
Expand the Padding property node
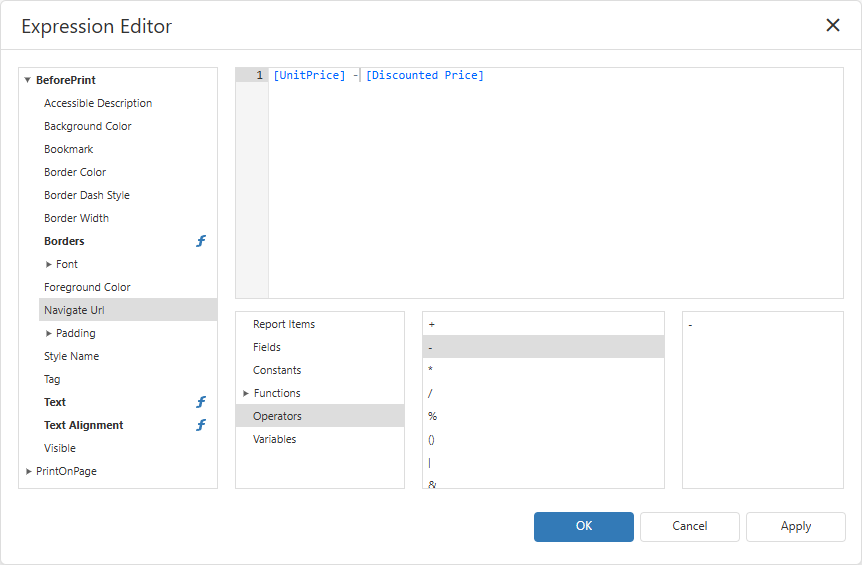(x=48, y=334)
